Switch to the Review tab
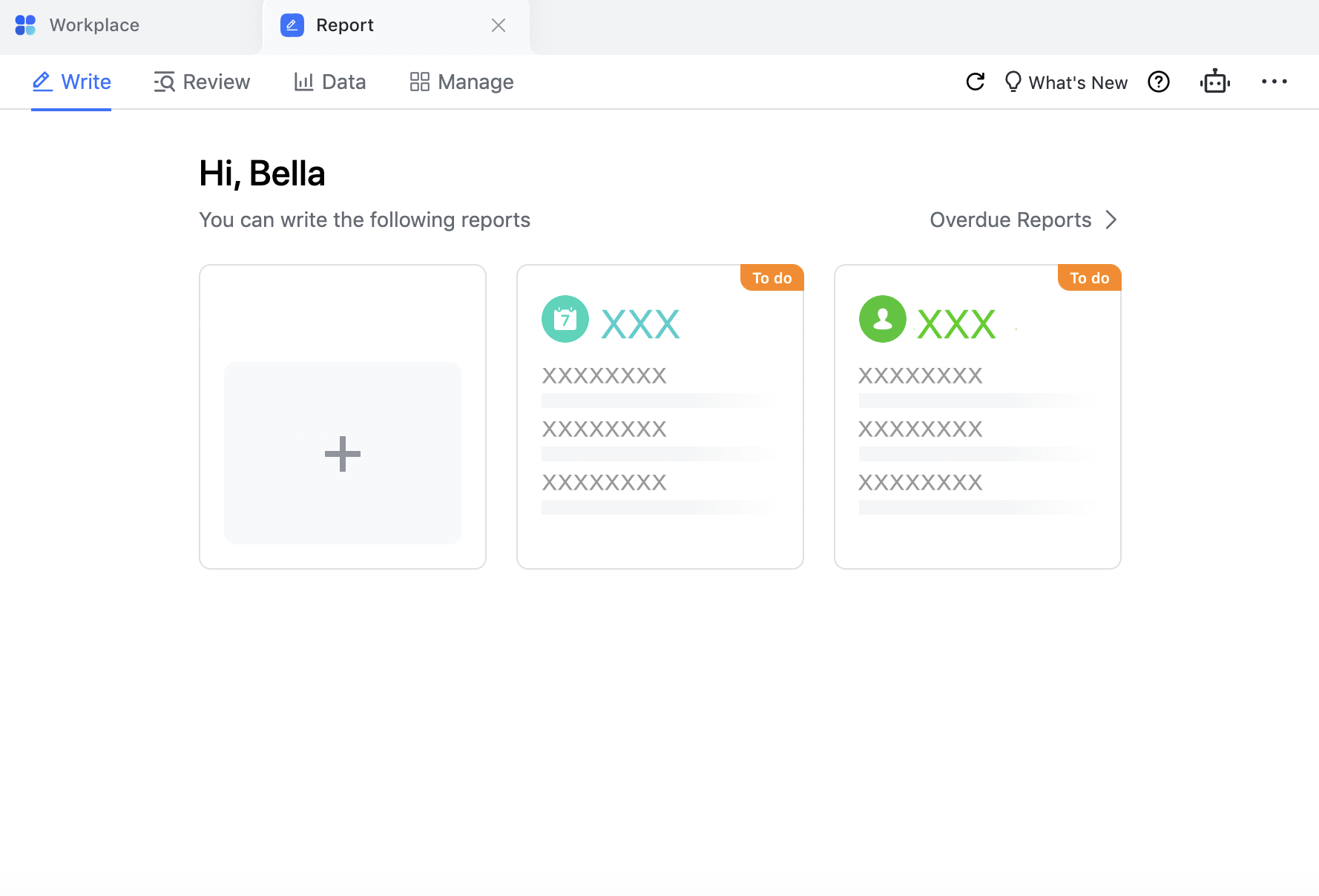This screenshot has height=896, width=1319. (x=202, y=82)
